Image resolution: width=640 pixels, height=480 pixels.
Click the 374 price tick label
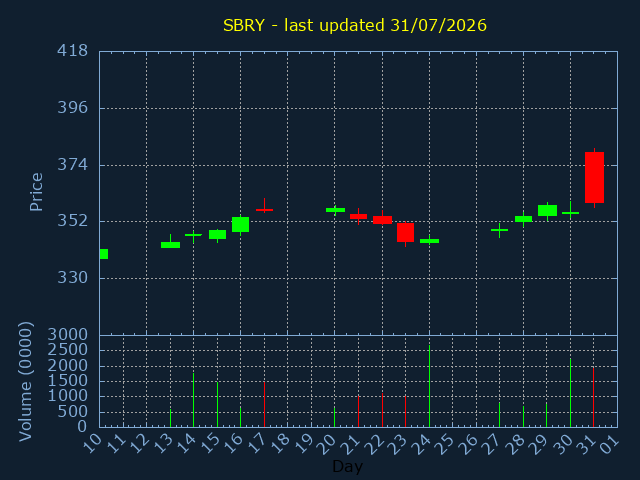[x=72, y=165]
